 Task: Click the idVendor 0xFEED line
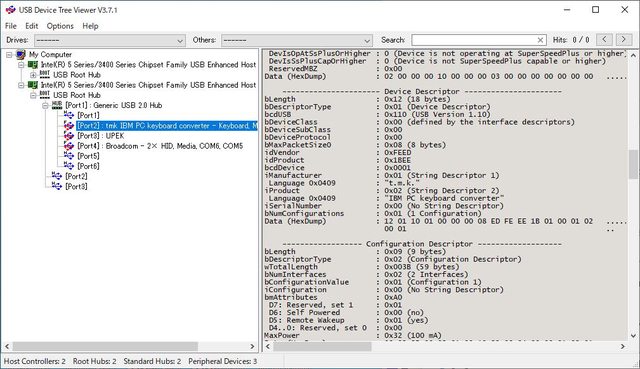338,153
